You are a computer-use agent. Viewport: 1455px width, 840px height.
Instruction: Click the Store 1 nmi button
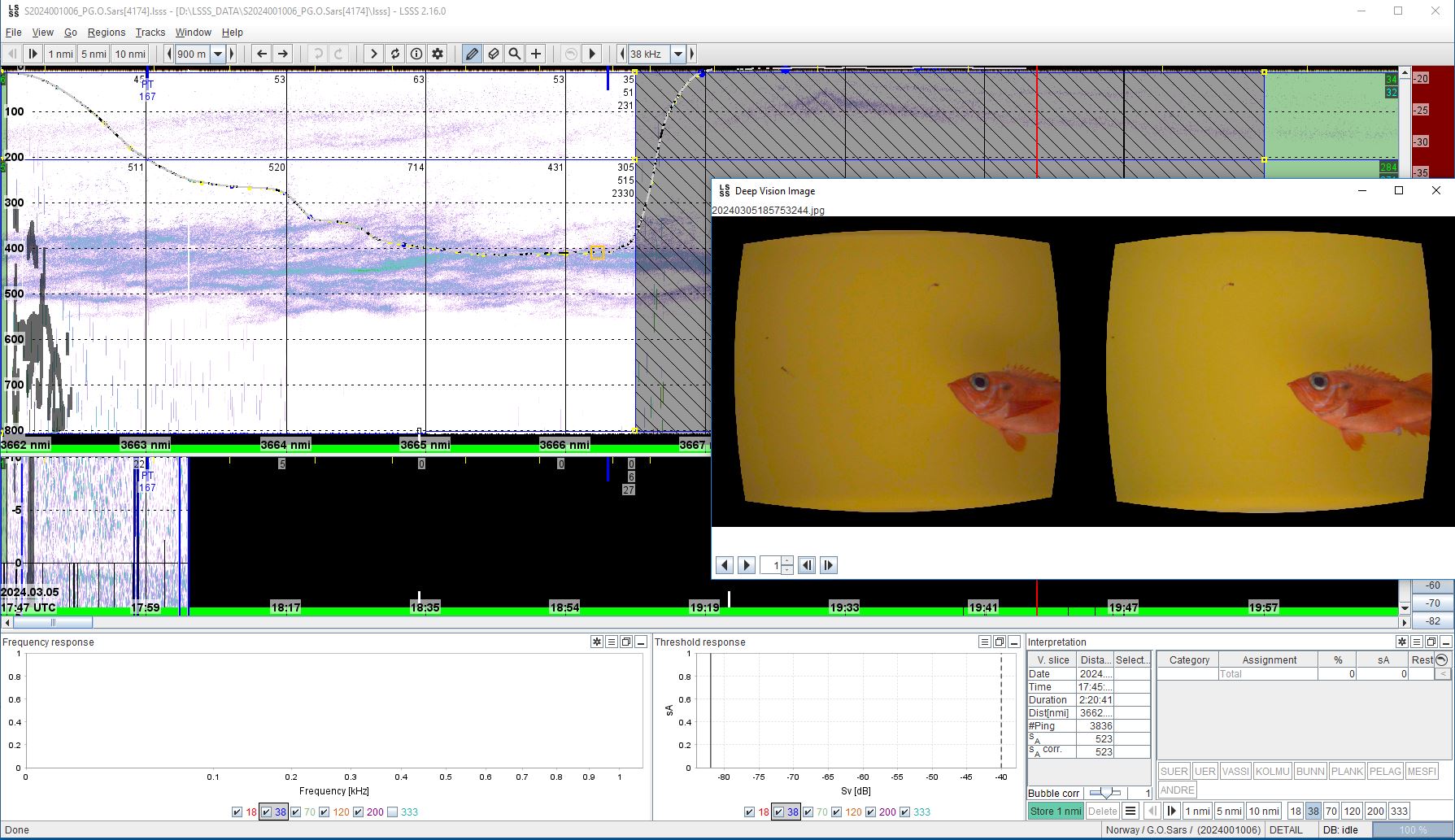click(x=1055, y=811)
